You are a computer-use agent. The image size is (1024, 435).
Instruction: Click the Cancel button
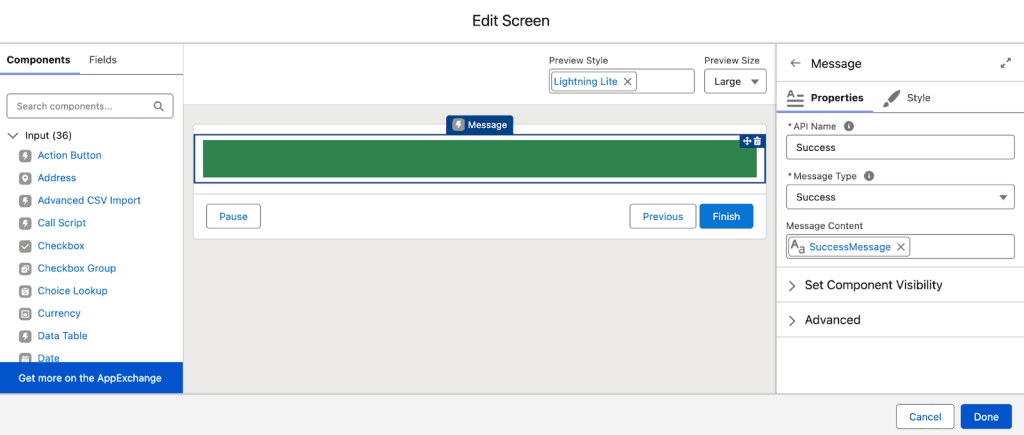[x=925, y=417]
